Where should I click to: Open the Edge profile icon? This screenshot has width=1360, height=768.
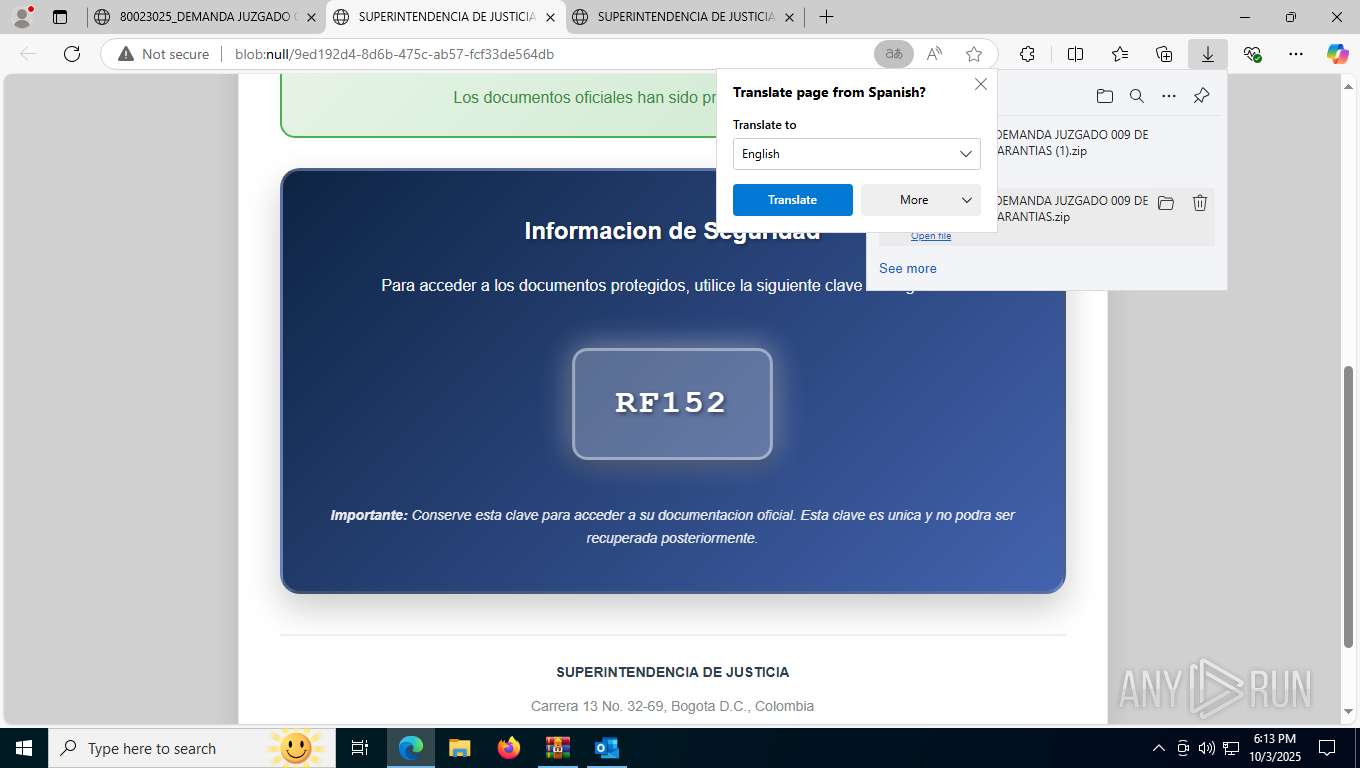[x=22, y=16]
